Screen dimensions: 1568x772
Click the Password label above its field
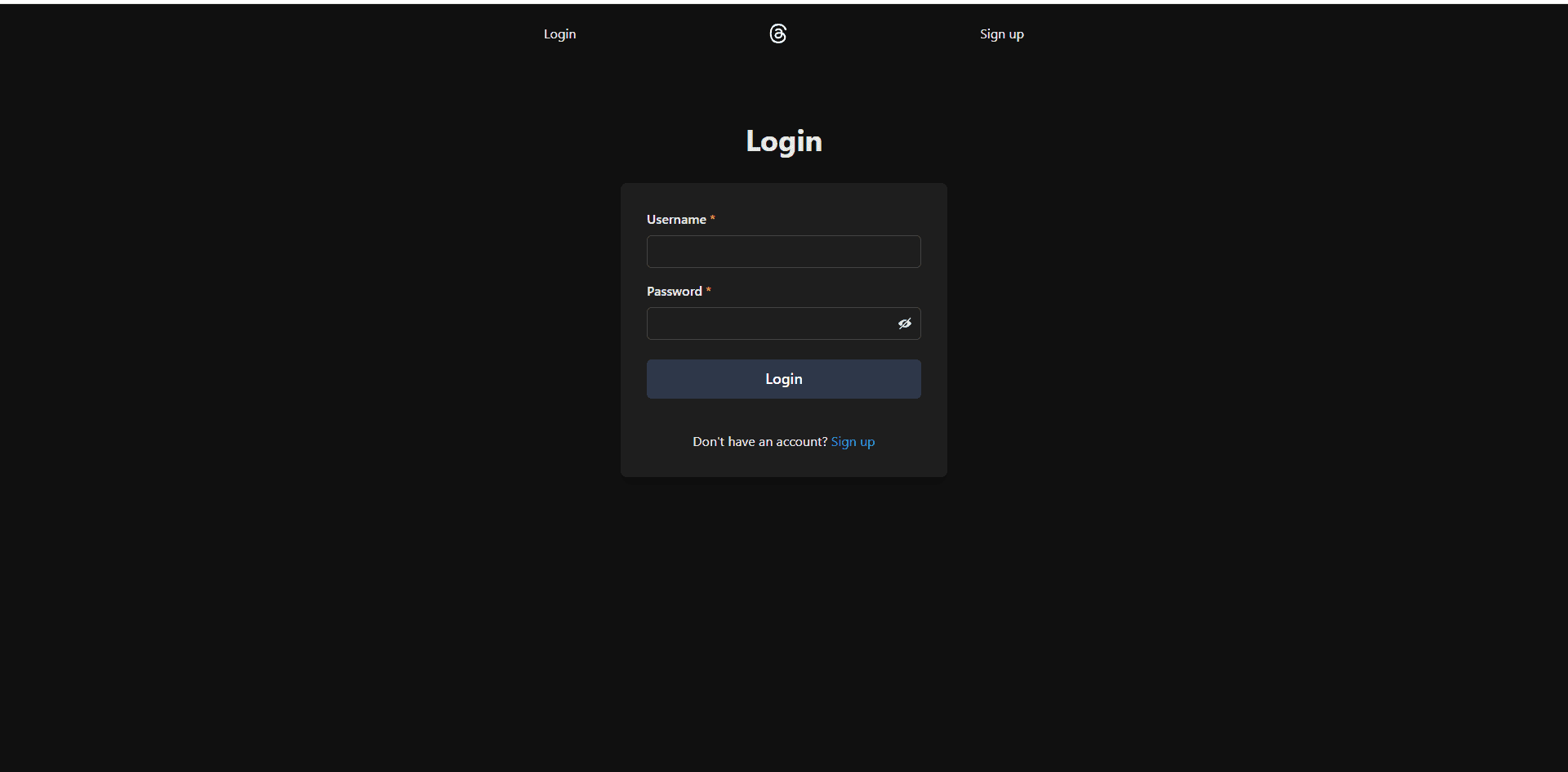(x=674, y=291)
